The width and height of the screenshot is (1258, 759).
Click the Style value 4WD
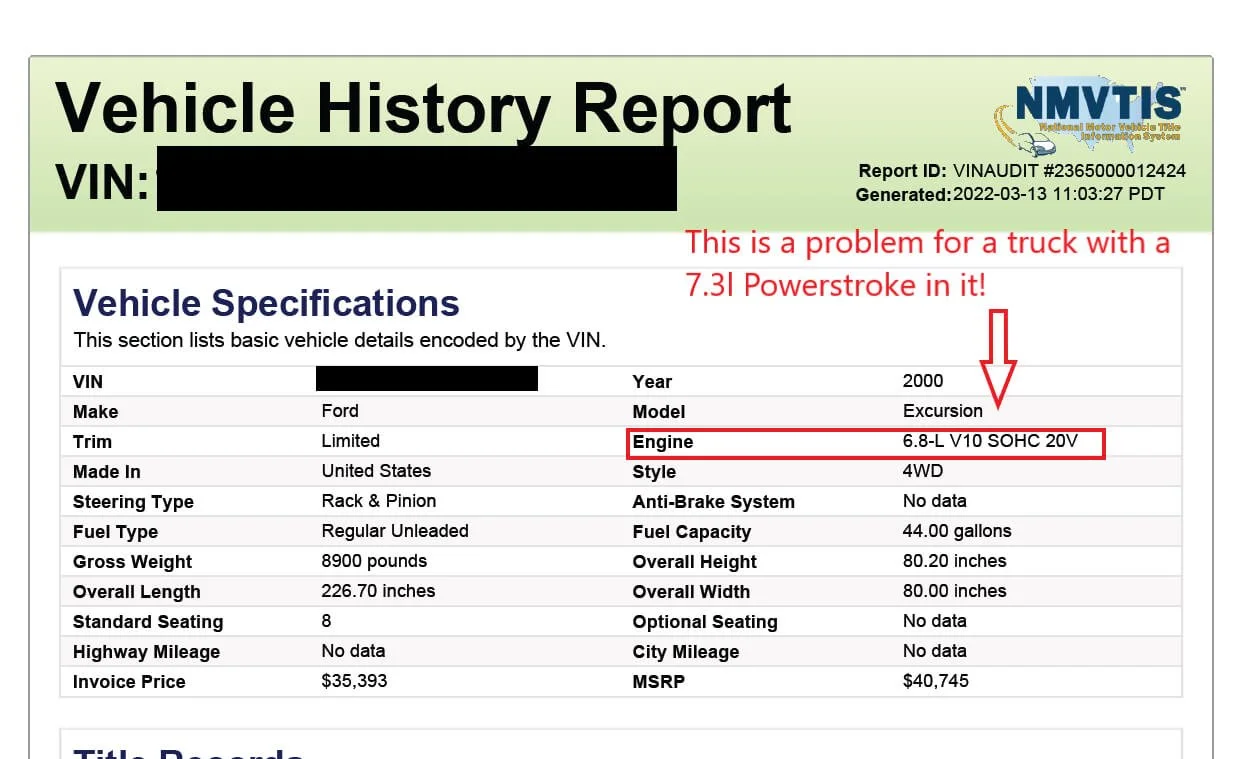[923, 471]
